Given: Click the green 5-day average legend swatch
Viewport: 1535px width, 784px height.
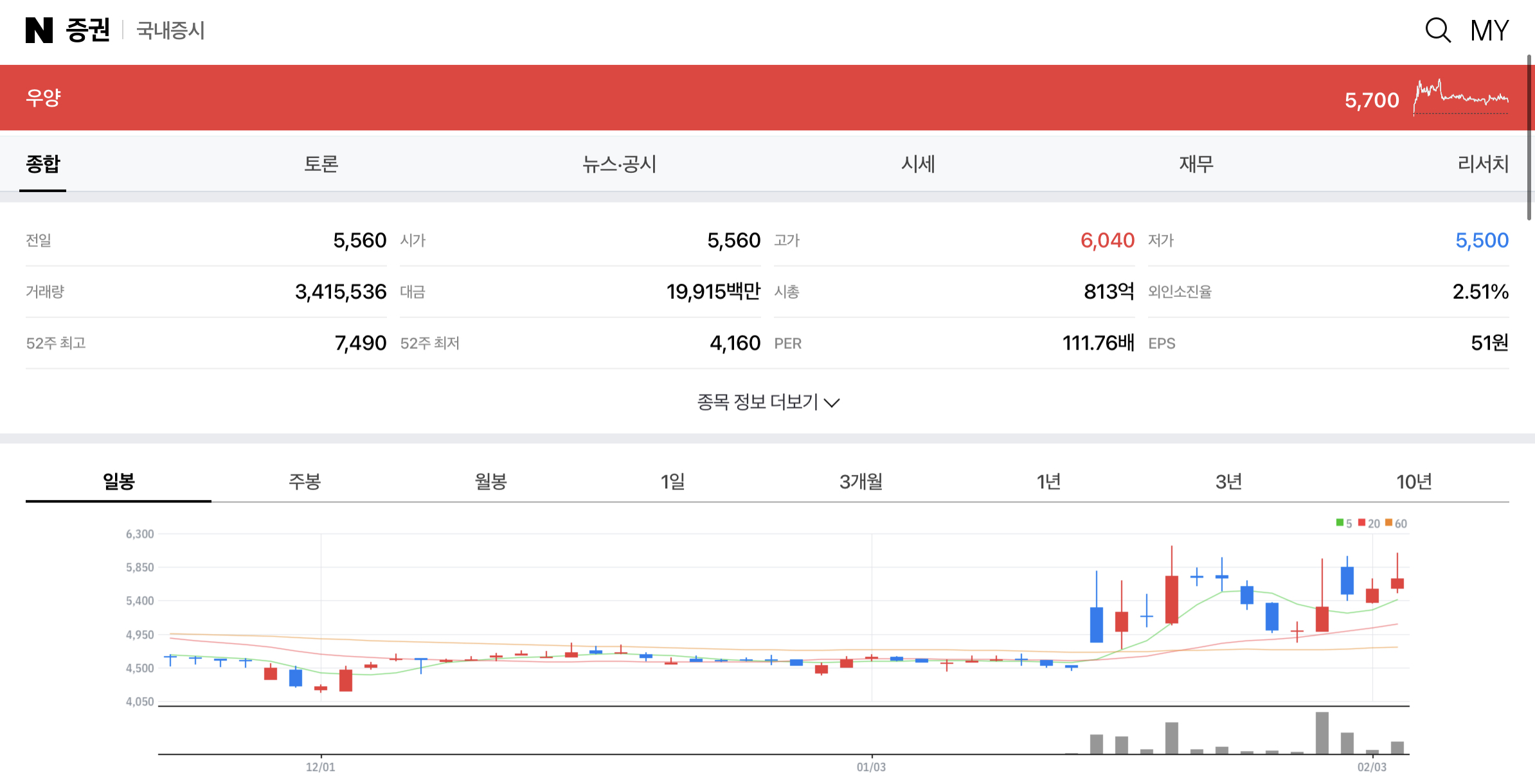Looking at the screenshot, I should tap(1340, 523).
